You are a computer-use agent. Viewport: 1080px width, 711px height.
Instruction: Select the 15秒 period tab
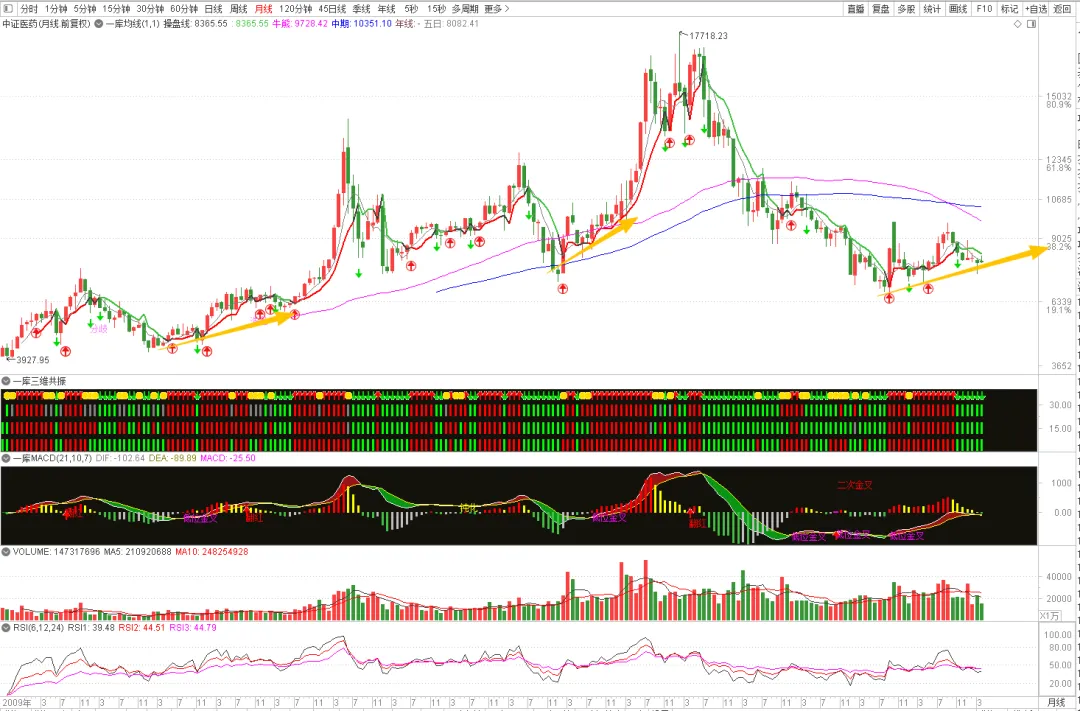tap(437, 9)
